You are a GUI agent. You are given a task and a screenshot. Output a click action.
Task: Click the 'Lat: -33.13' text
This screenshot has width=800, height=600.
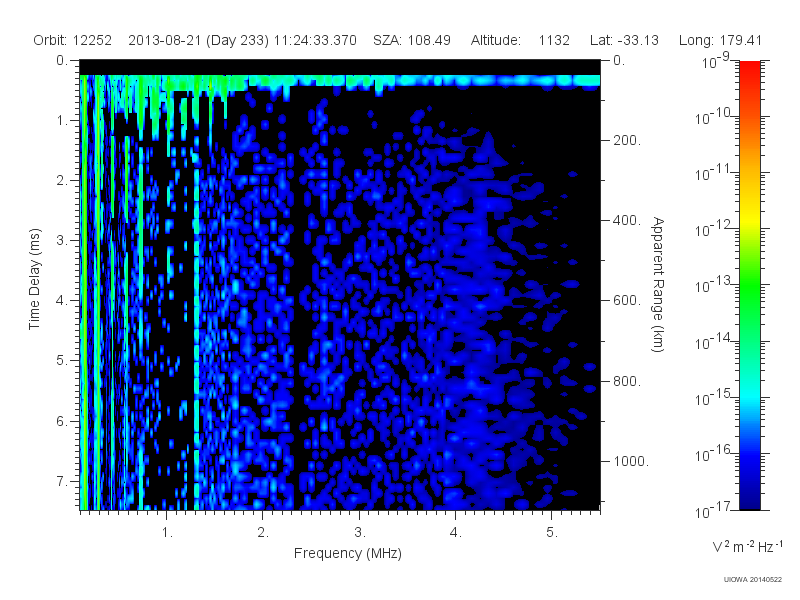(624, 40)
